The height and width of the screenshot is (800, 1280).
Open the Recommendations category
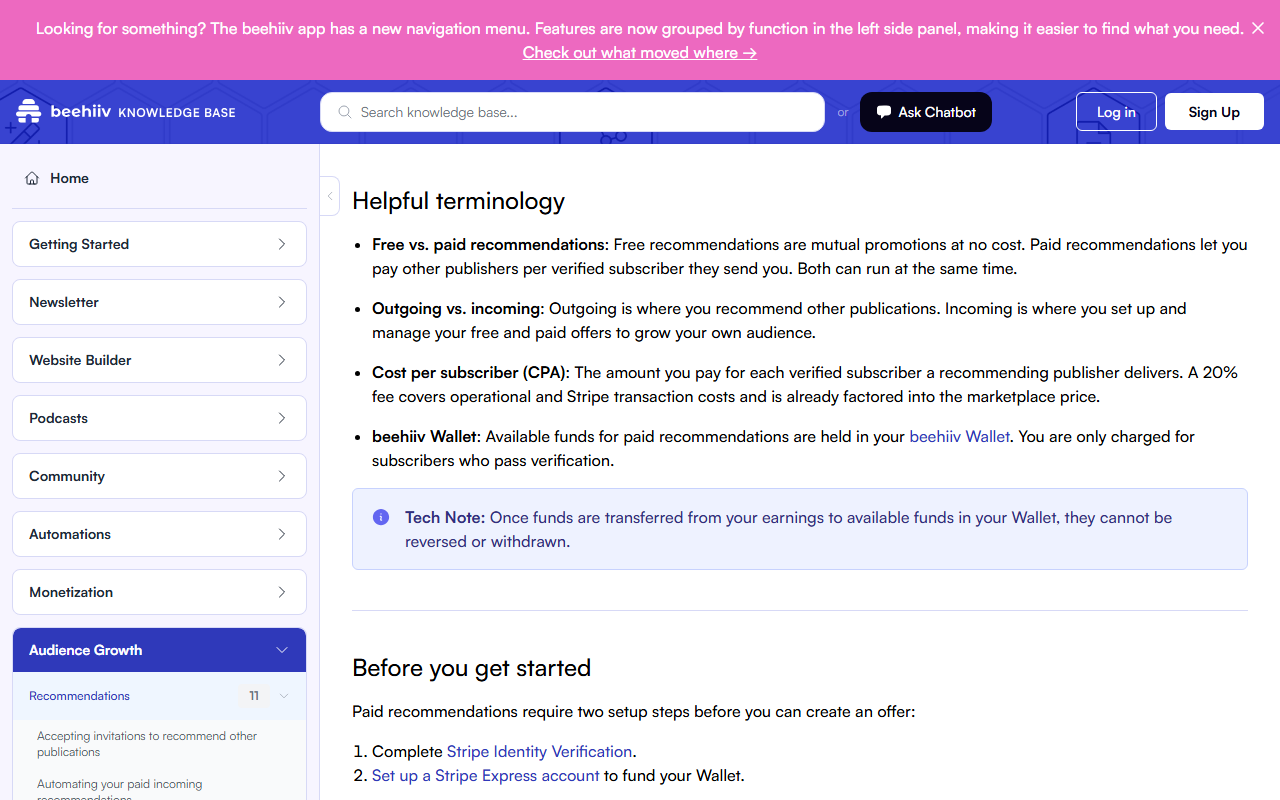click(80, 696)
